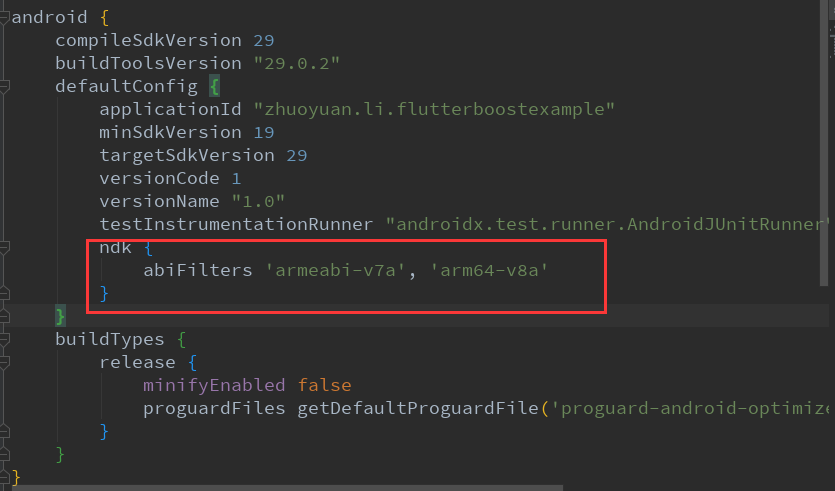Click the proguardFiles property

214,408
